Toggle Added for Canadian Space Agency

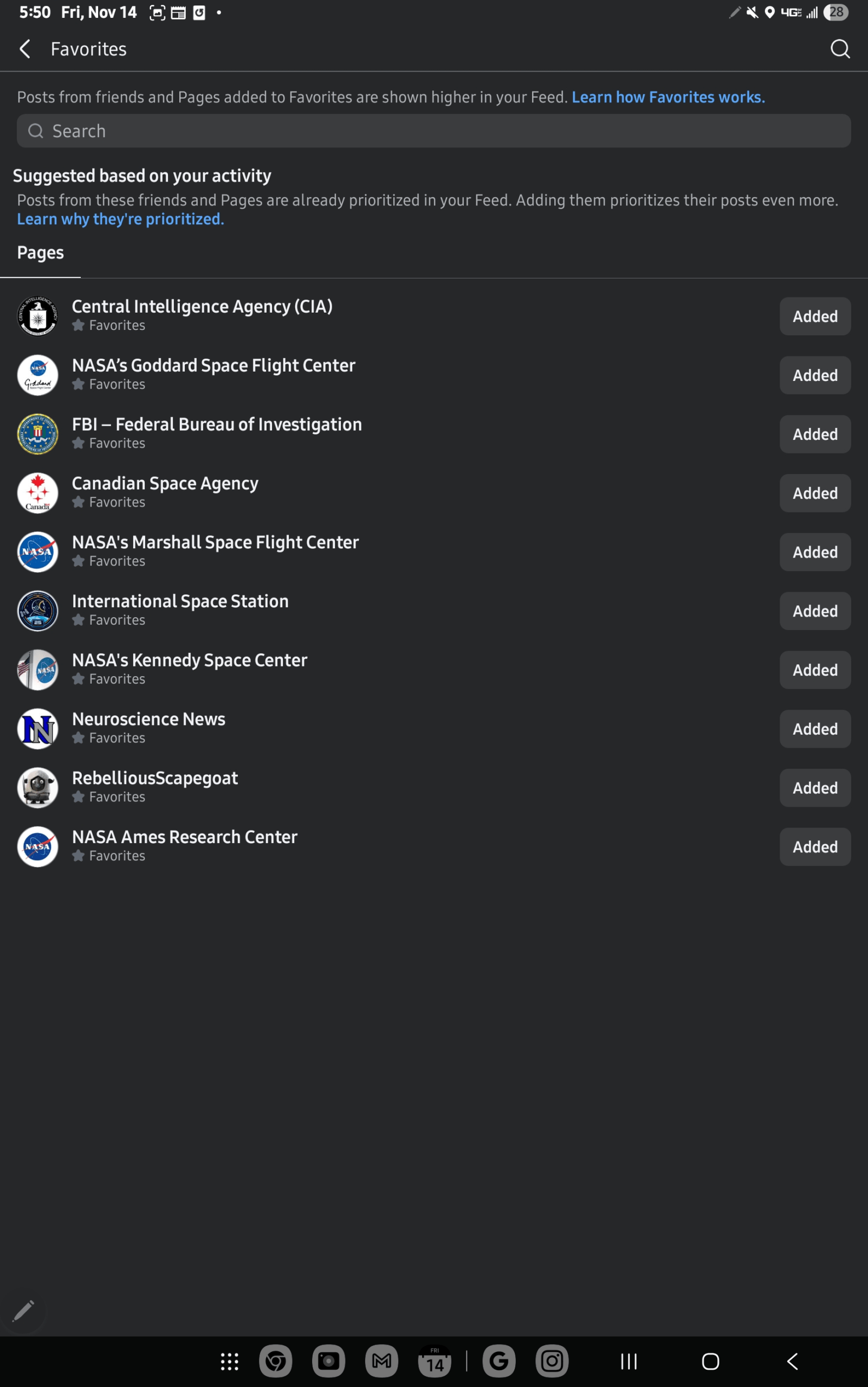[814, 493]
